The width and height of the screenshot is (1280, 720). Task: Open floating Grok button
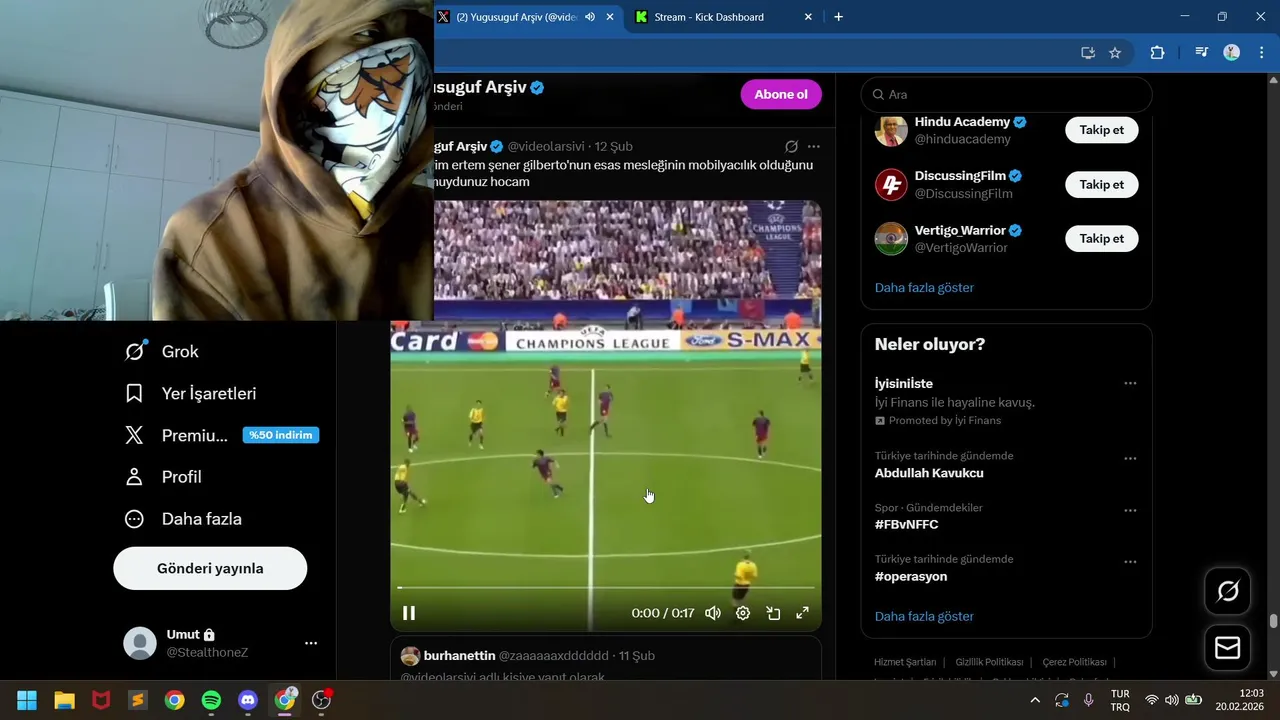coord(1227,591)
